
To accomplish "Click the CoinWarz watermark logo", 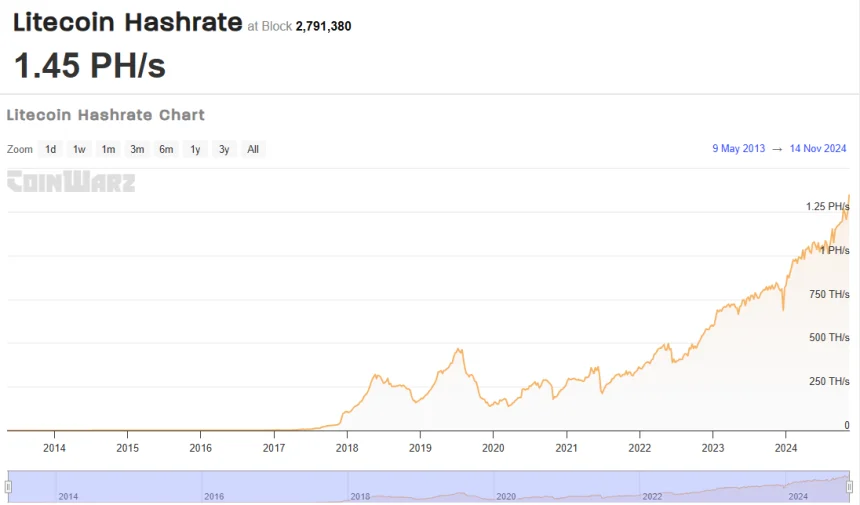I will [x=71, y=182].
